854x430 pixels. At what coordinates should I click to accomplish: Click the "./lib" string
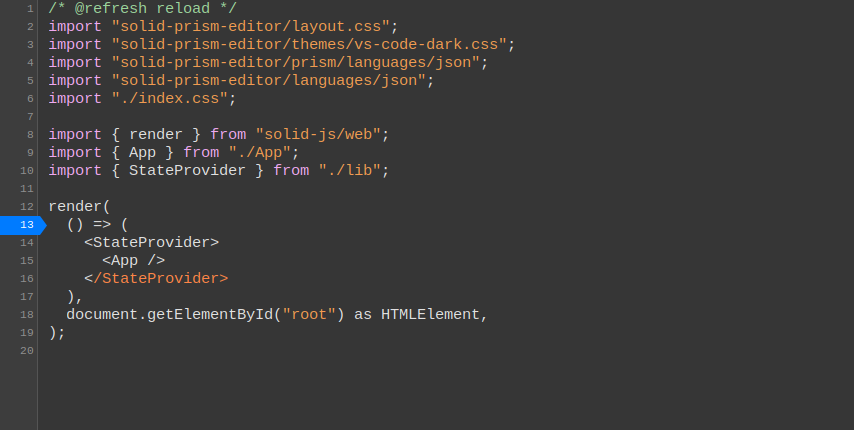(x=350, y=170)
